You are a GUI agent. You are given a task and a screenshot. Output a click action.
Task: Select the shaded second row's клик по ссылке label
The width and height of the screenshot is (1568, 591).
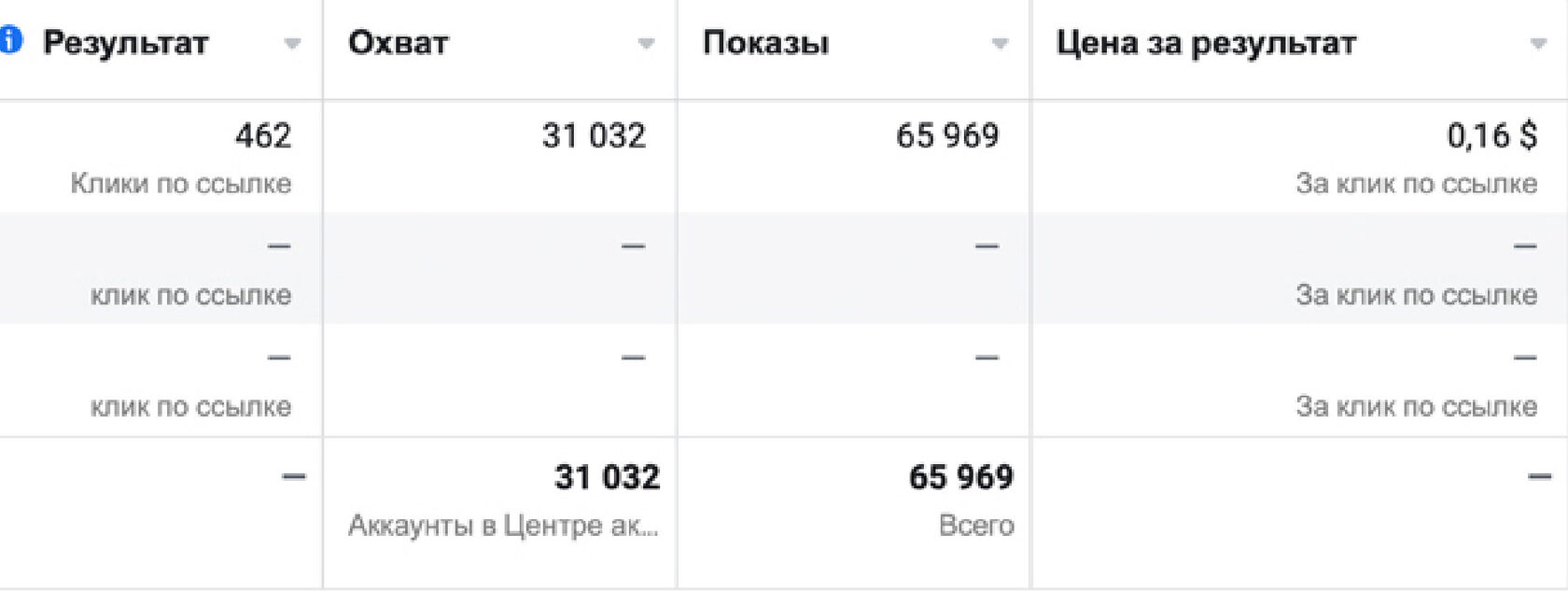[x=190, y=296]
